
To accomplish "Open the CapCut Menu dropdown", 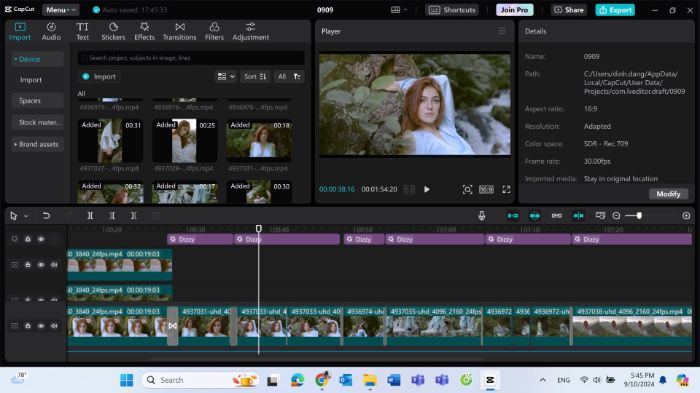I will click(61, 9).
